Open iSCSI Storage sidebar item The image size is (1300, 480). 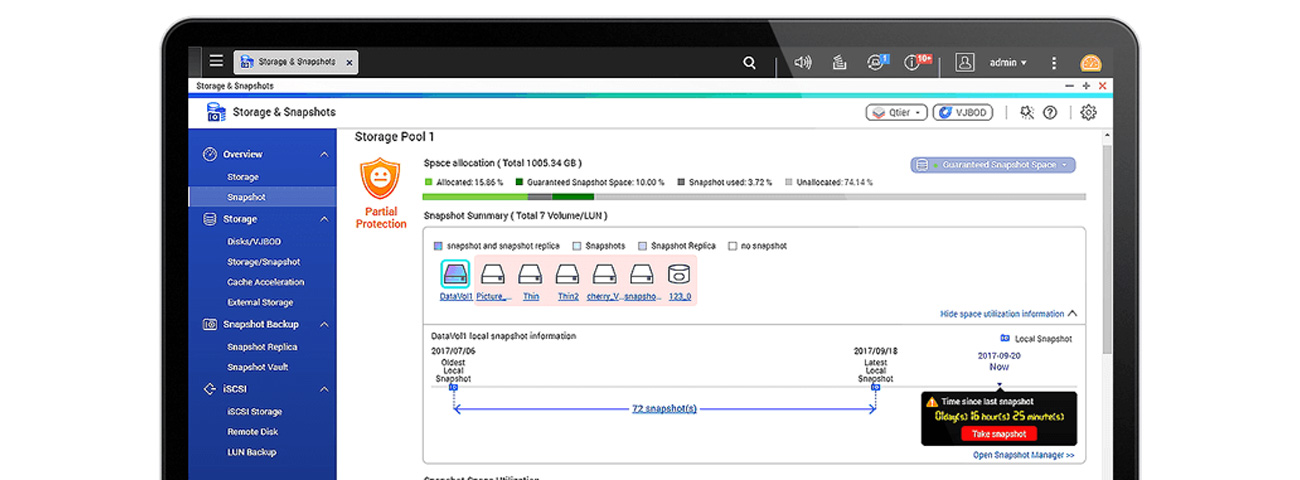[x=254, y=411]
